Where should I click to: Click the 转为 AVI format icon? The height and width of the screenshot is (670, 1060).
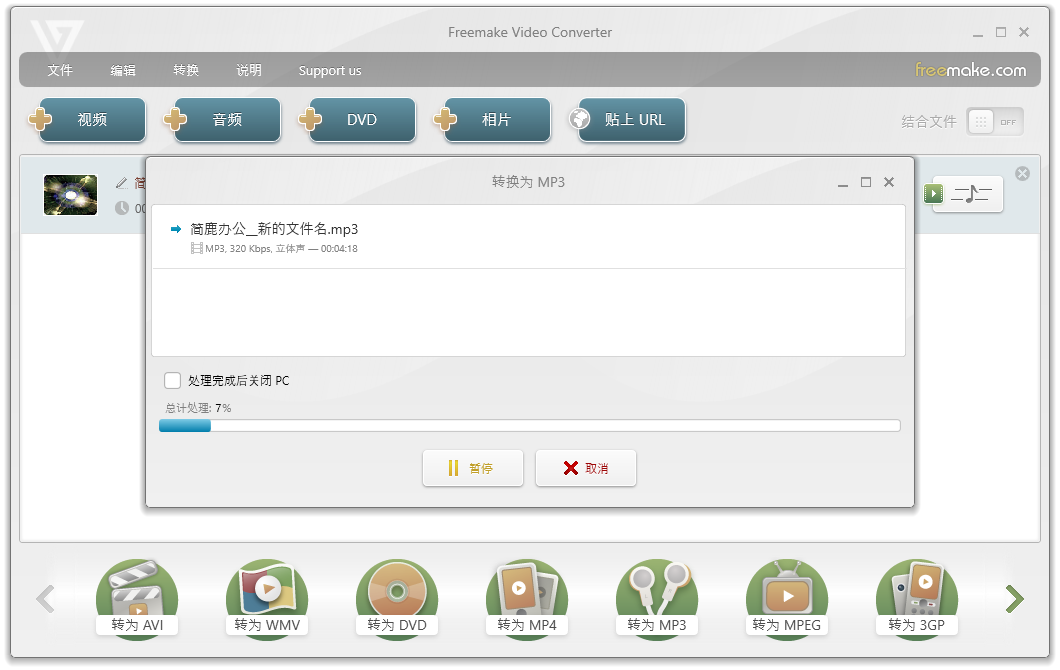coord(137,598)
